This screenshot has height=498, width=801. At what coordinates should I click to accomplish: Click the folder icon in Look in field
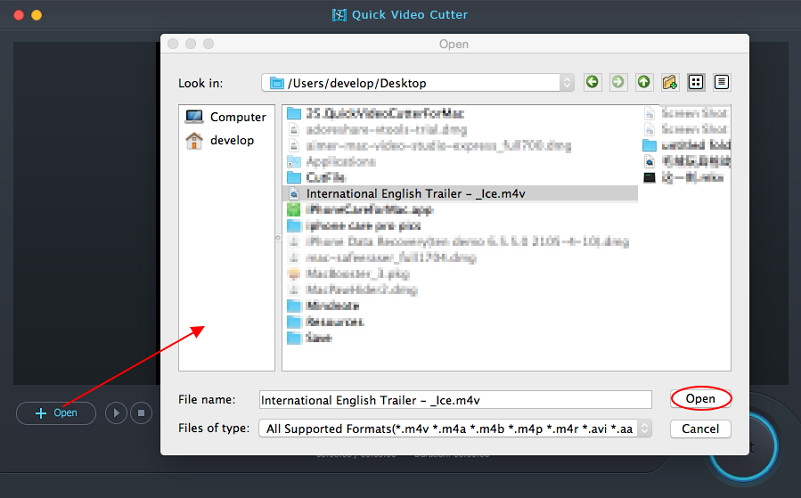[x=276, y=83]
